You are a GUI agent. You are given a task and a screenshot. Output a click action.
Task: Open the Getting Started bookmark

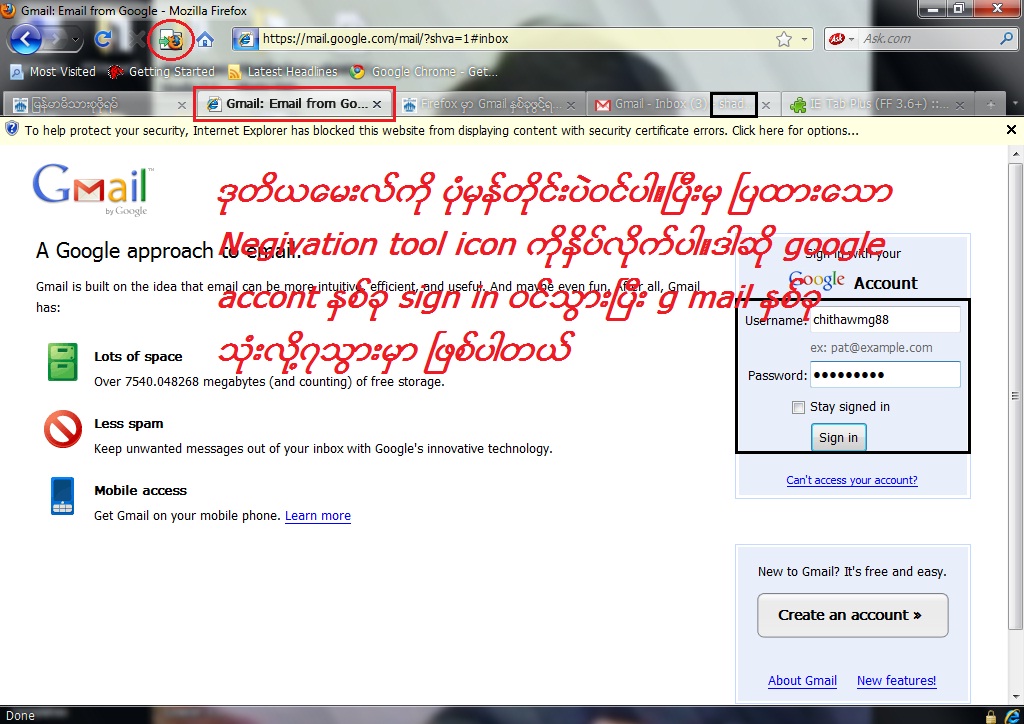click(161, 72)
